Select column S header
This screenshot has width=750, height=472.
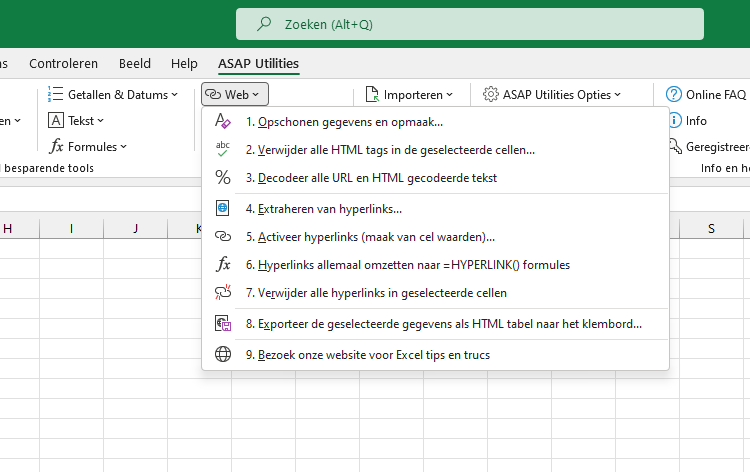tap(711, 229)
